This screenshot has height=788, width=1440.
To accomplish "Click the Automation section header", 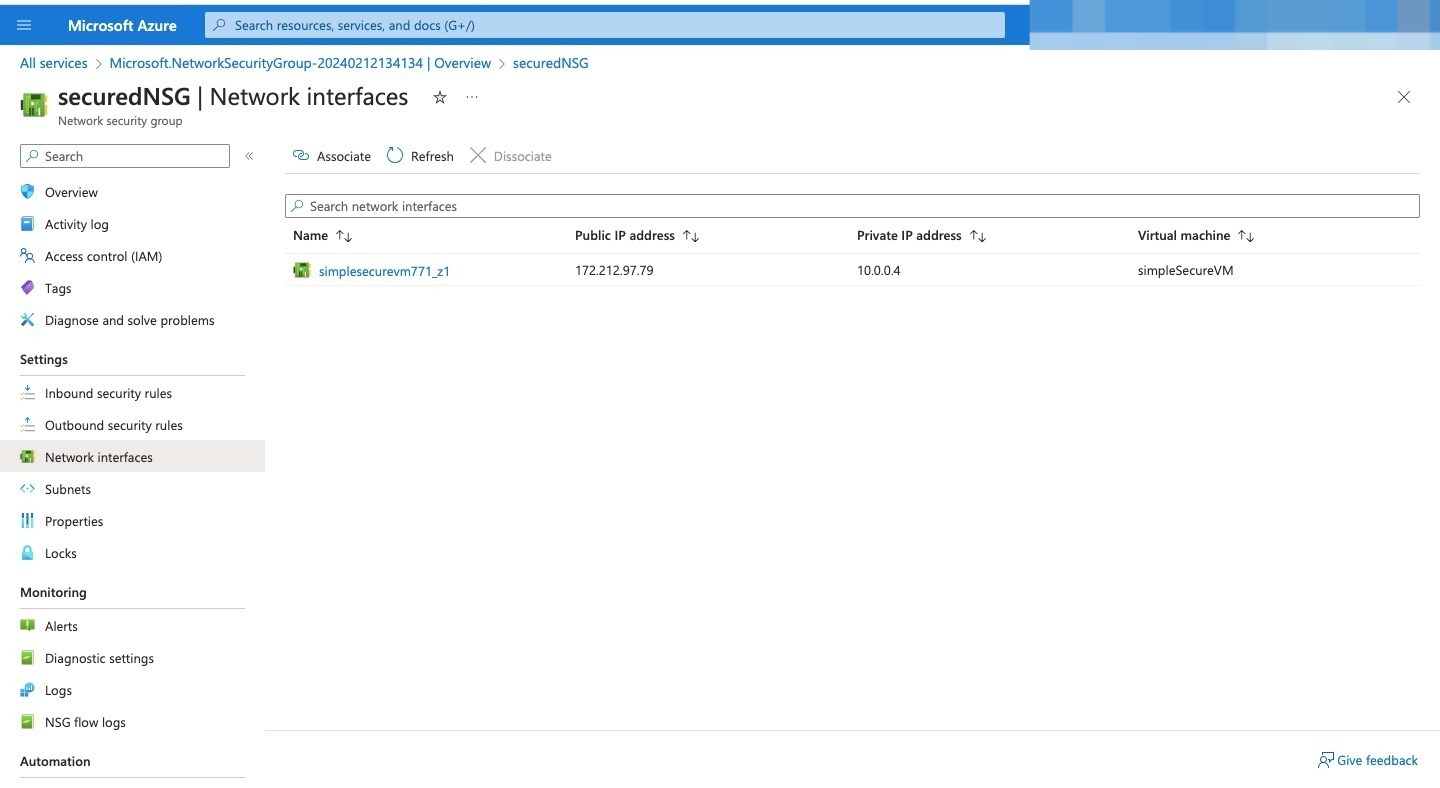I will pos(55,761).
